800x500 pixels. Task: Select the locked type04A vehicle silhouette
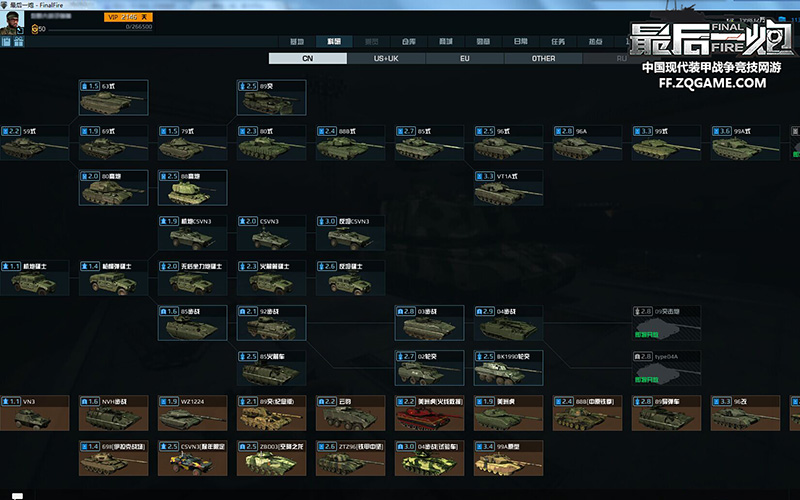(x=667, y=368)
